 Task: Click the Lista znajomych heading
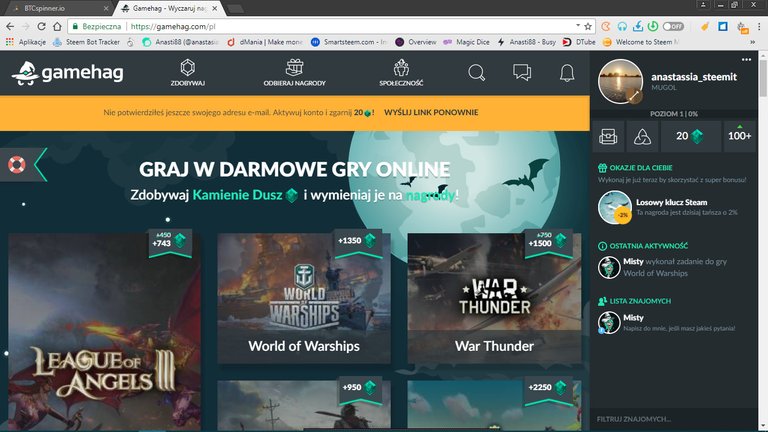[x=634, y=301]
